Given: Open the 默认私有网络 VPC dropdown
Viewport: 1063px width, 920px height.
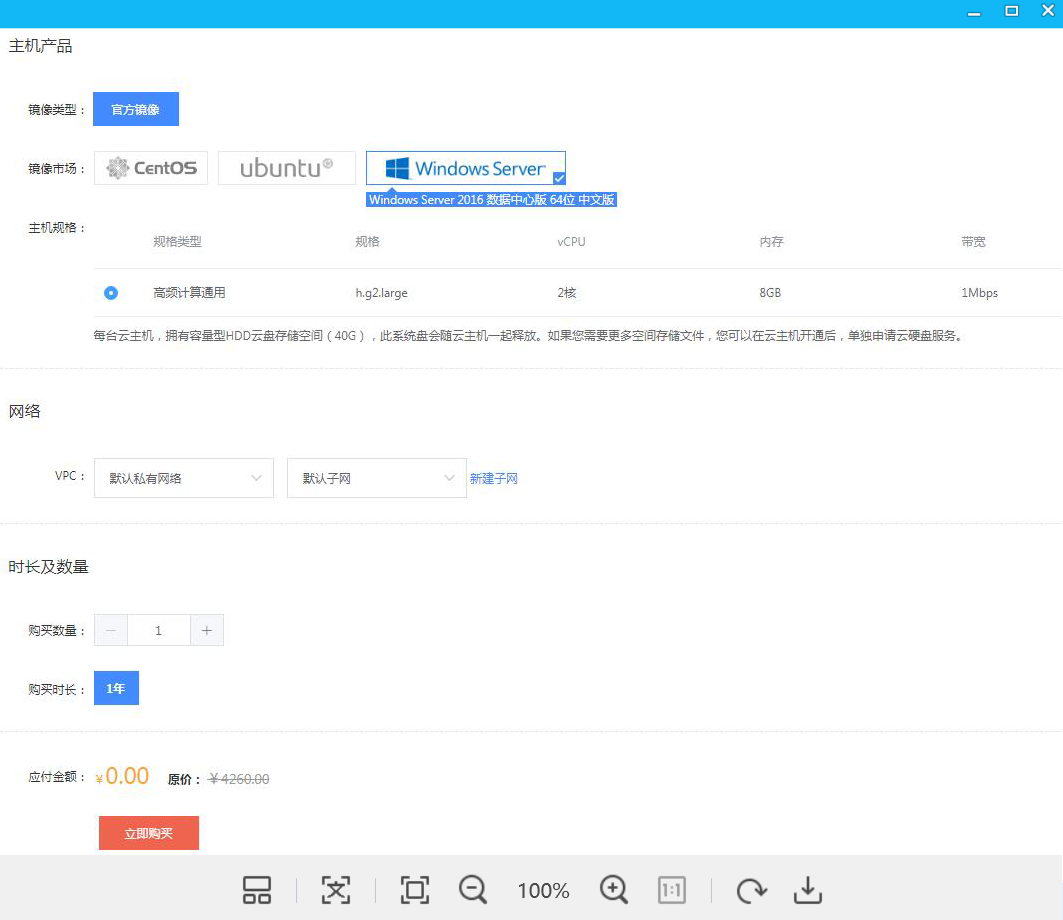Looking at the screenshot, I should click(184, 478).
